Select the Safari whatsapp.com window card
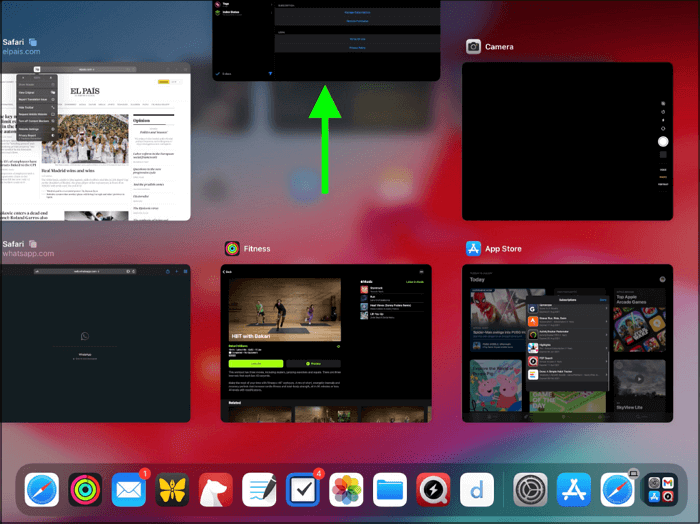This screenshot has height=524, width=700. click(95, 342)
